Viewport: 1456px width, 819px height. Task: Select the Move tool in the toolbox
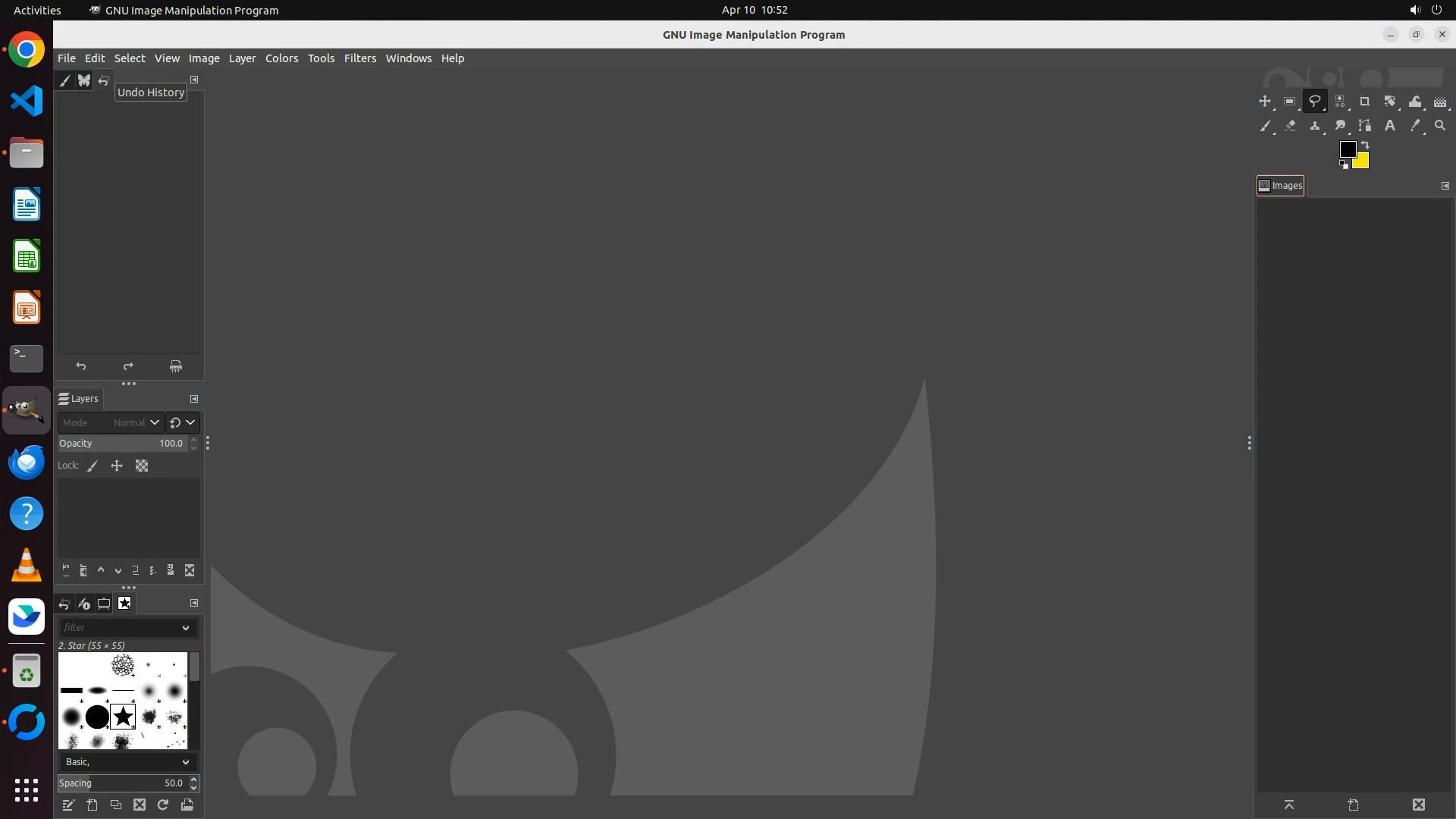click(1264, 102)
